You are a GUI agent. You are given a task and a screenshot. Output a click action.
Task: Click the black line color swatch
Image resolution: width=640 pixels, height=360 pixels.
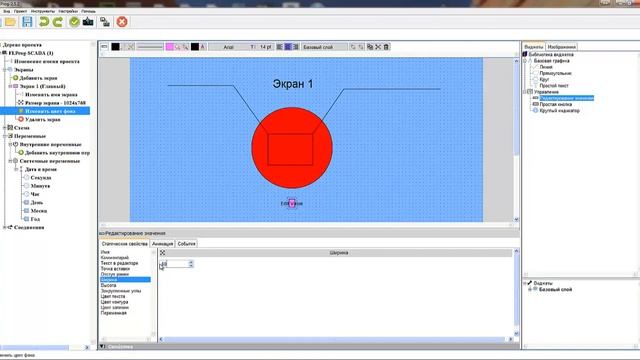[116, 47]
